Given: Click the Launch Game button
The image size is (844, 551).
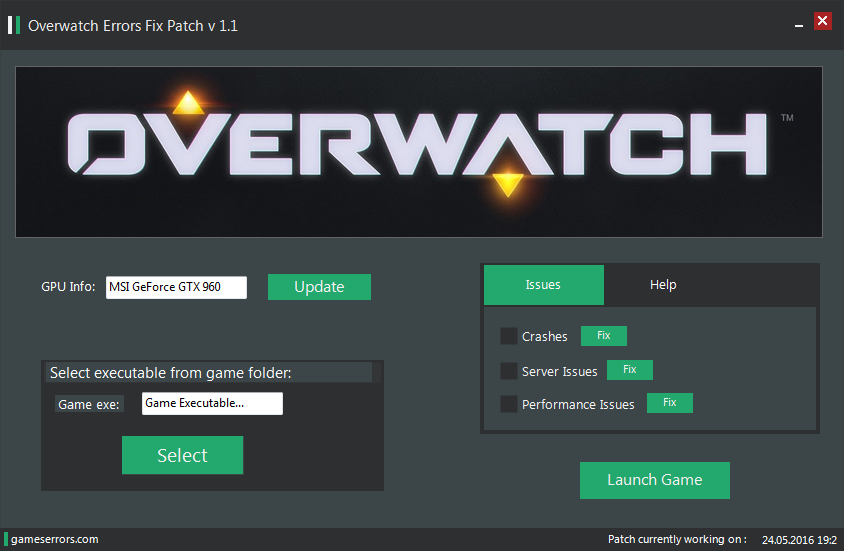Looking at the screenshot, I should pos(655,480).
